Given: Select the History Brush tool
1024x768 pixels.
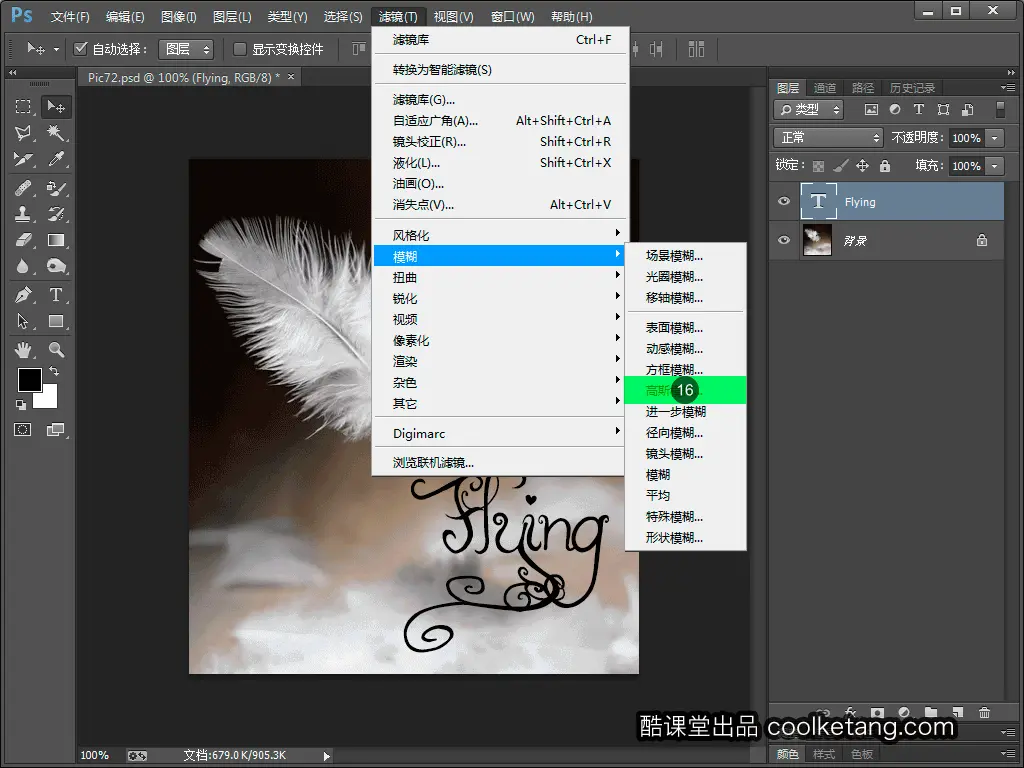Looking at the screenshot, I should point(56,214).
